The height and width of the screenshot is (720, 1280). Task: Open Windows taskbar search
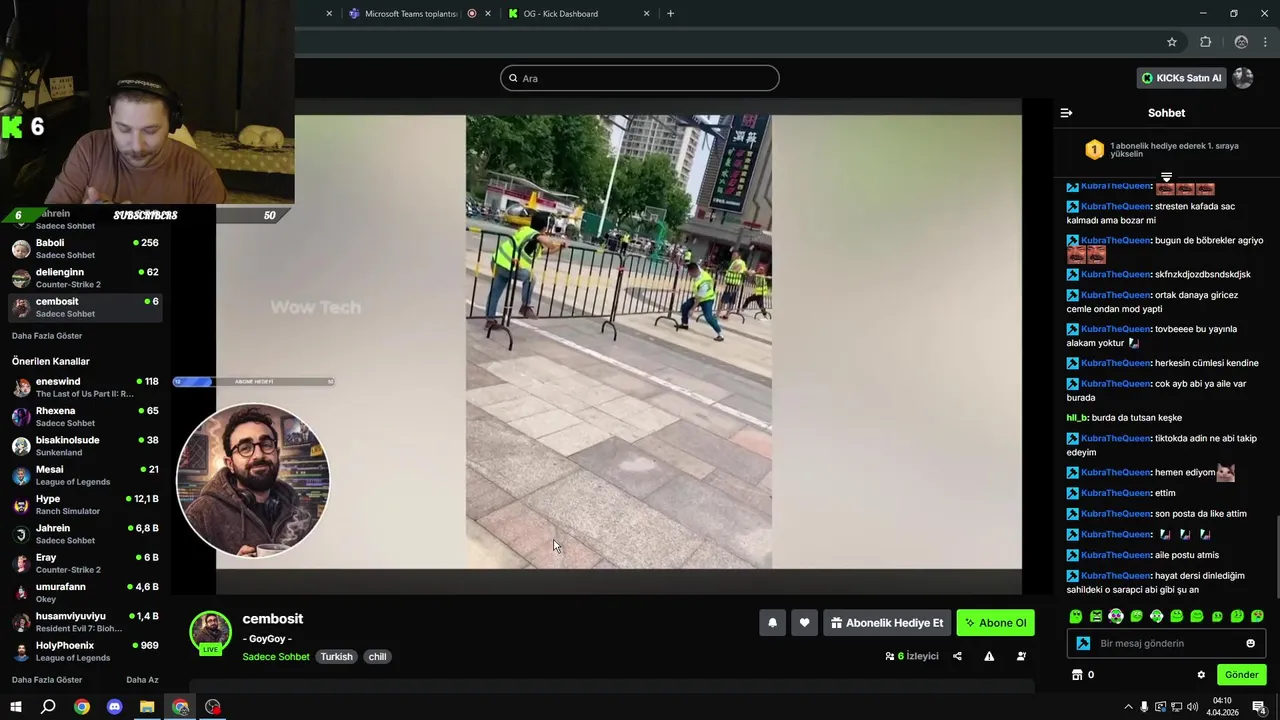pyautogui.click(x=48, y=707)
